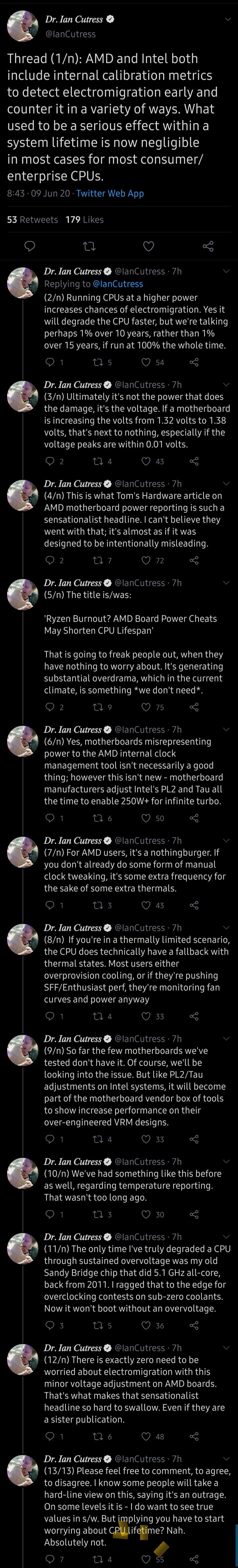The width and height of the screenshot is (238, 1568).
Task: Open the main tweet's chevron menu
Action: coord(228,19)
